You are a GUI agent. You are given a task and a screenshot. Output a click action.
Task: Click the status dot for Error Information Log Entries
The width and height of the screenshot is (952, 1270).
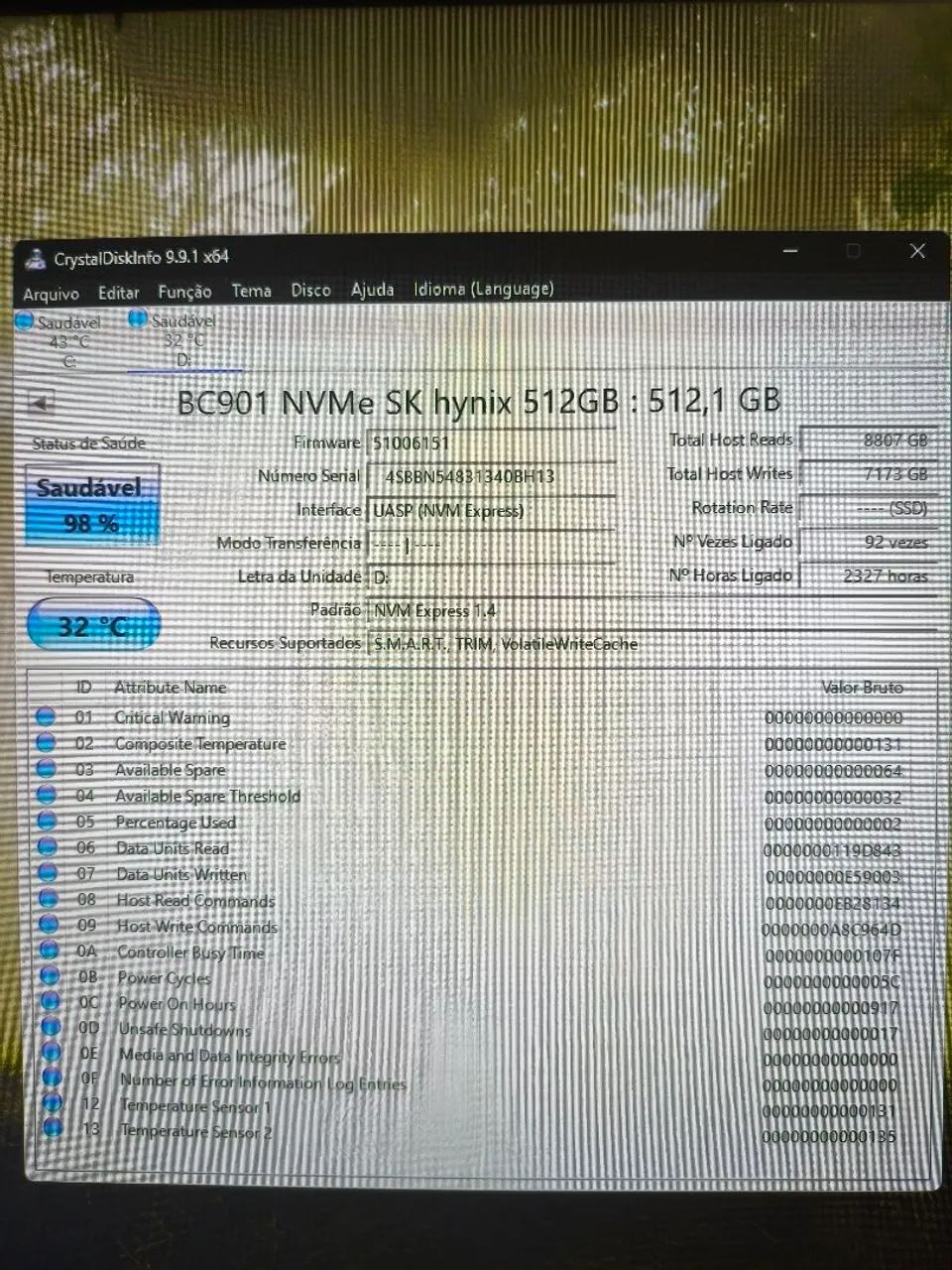coord(53,1077)
